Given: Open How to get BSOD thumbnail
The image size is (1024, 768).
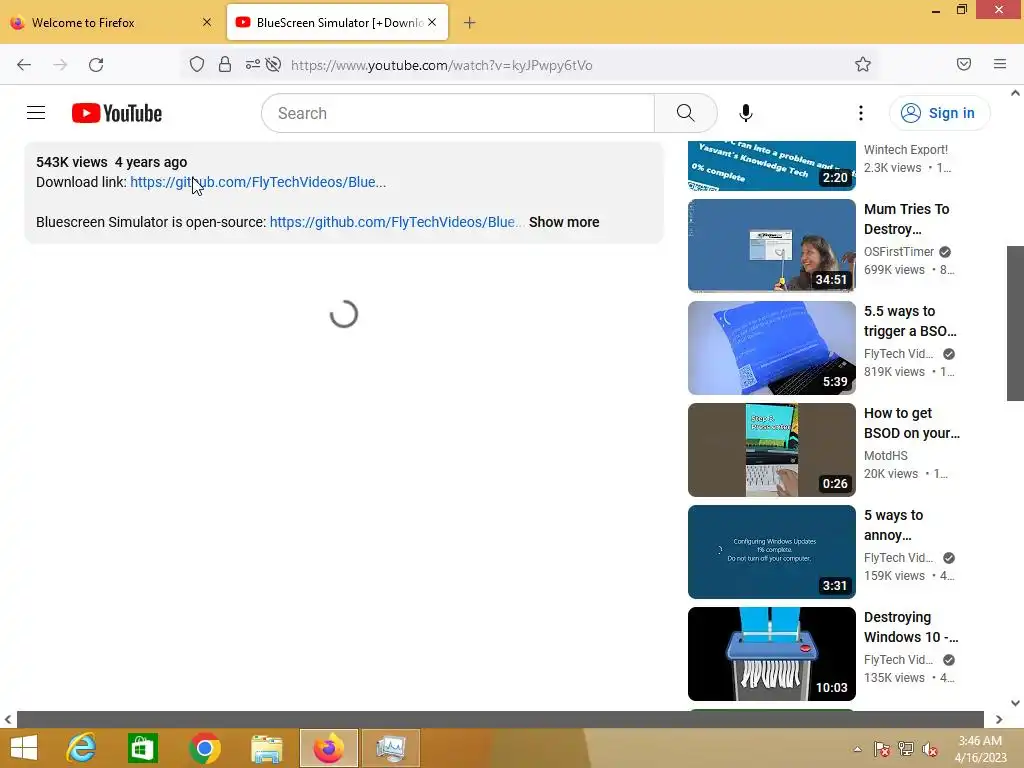Looking at the screenshot, I should 771,449.
